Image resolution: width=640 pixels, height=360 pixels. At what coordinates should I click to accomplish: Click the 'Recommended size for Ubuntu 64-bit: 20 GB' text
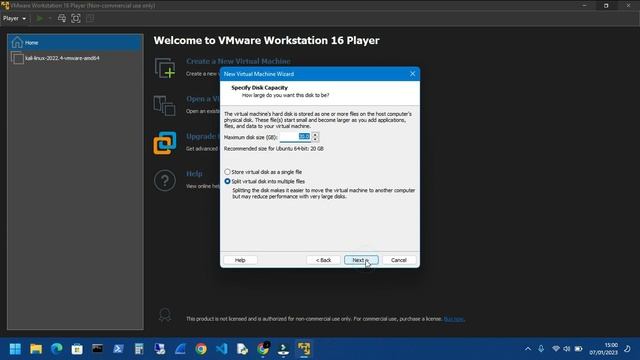tap(273, 149)
